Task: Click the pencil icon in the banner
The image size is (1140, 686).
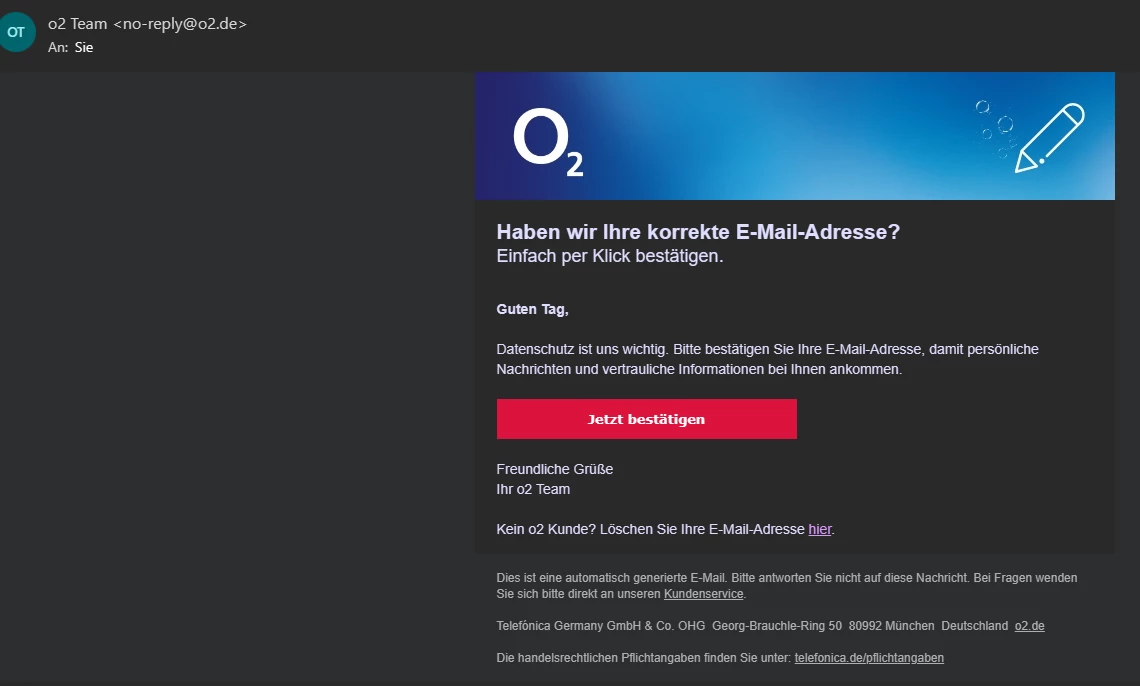Action: (x=1049, y=136)
